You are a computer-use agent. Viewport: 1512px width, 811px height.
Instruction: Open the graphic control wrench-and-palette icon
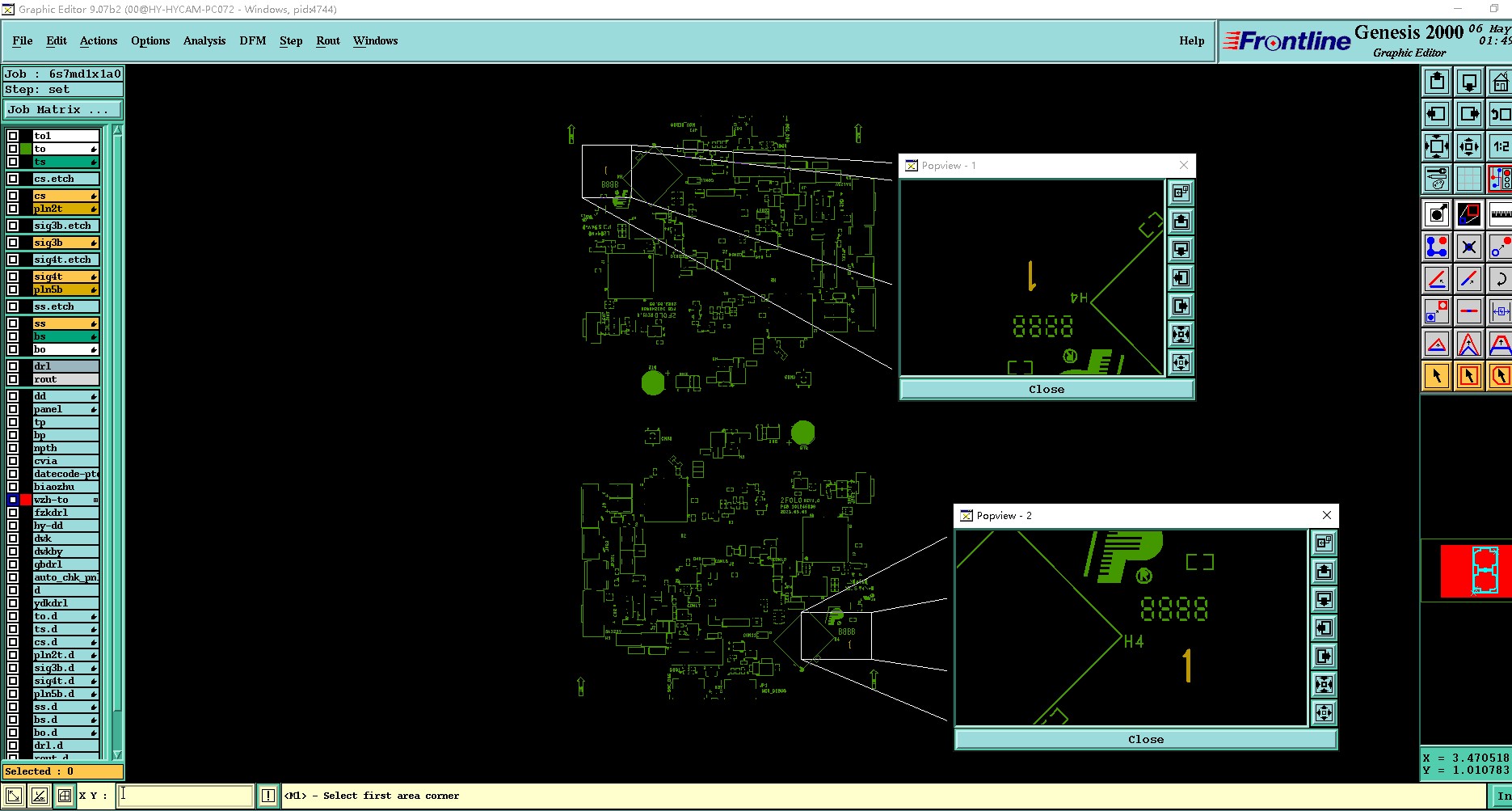[1437, 179]
